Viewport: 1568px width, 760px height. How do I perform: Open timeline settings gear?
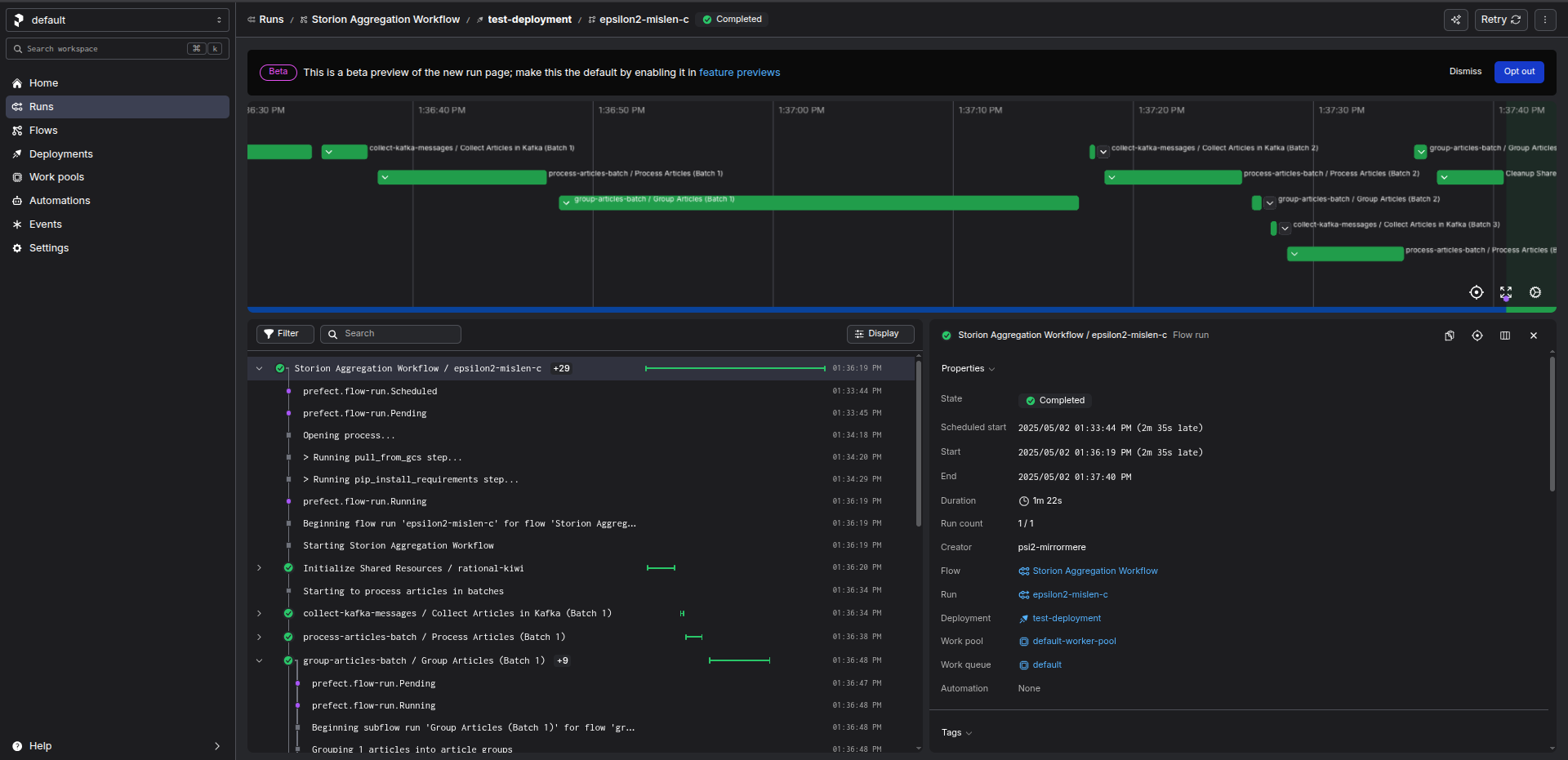(1535, 292)
